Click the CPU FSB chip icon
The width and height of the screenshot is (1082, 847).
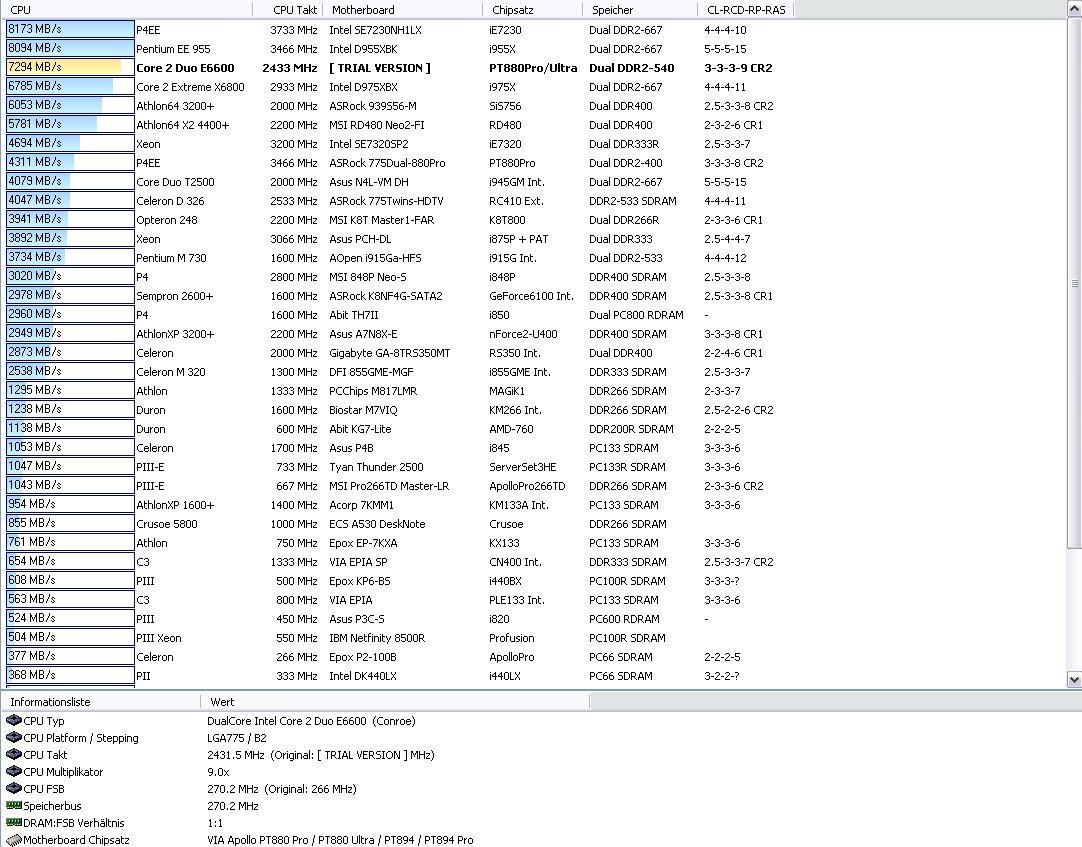point(13,788)
